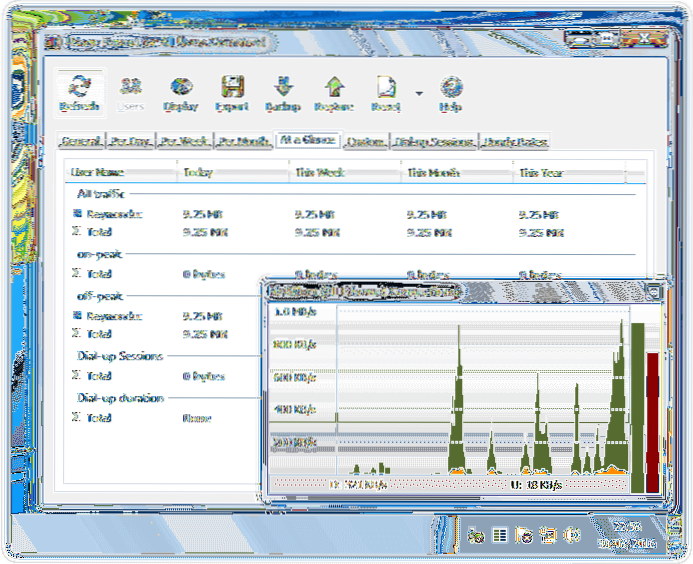This screenshot has width=693, height=564.
Task: Expand the Reset button dropdown arrow
Action: [x=419, y=95]
